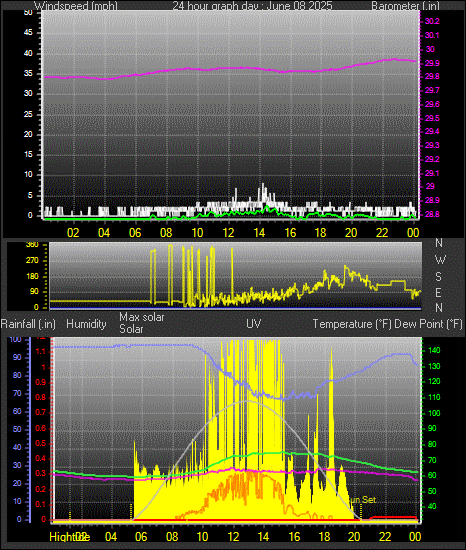Click the 14 hour tick on the windspeed graph
Image resolution: width=466 pixels, height=550 pixels.
[x=259, y=232]
